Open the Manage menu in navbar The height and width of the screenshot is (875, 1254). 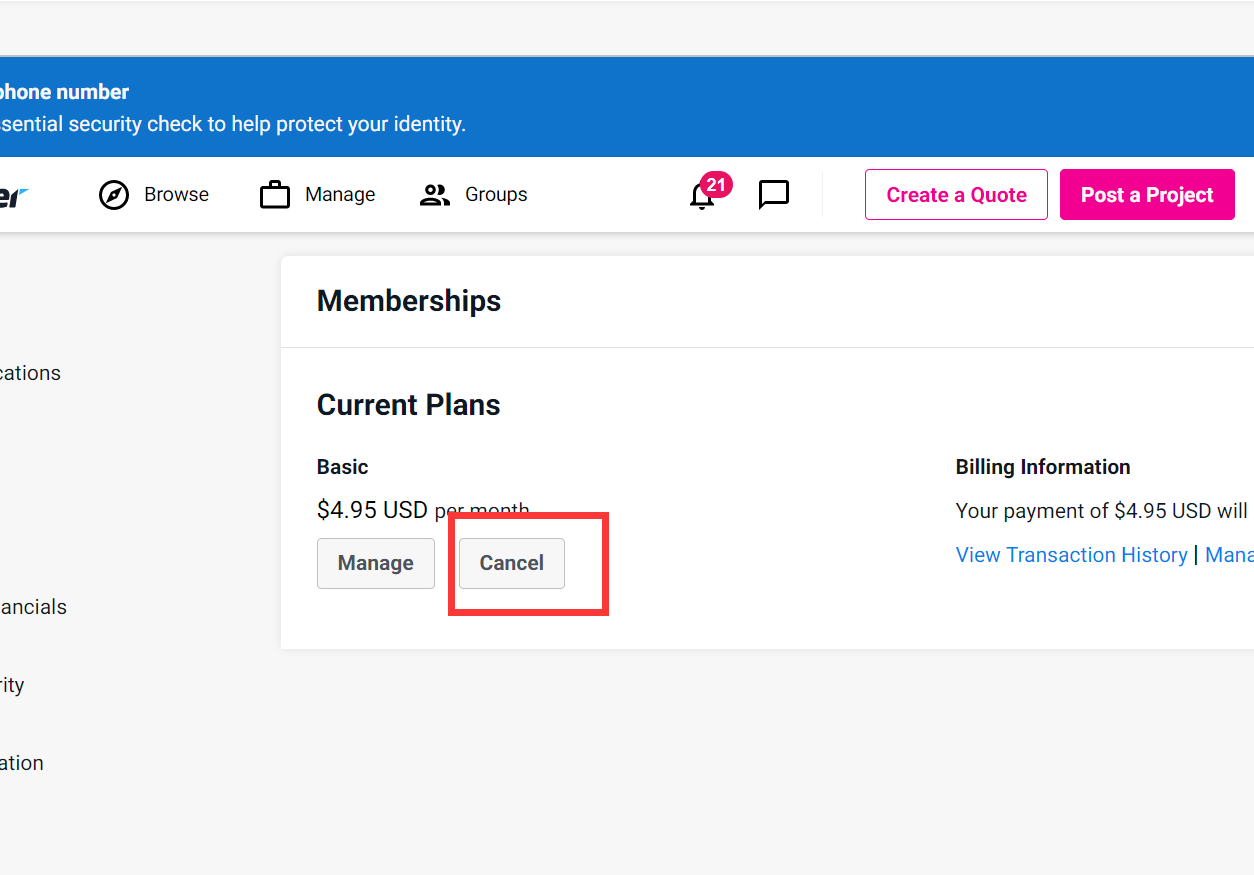click(x=340, y=195)
